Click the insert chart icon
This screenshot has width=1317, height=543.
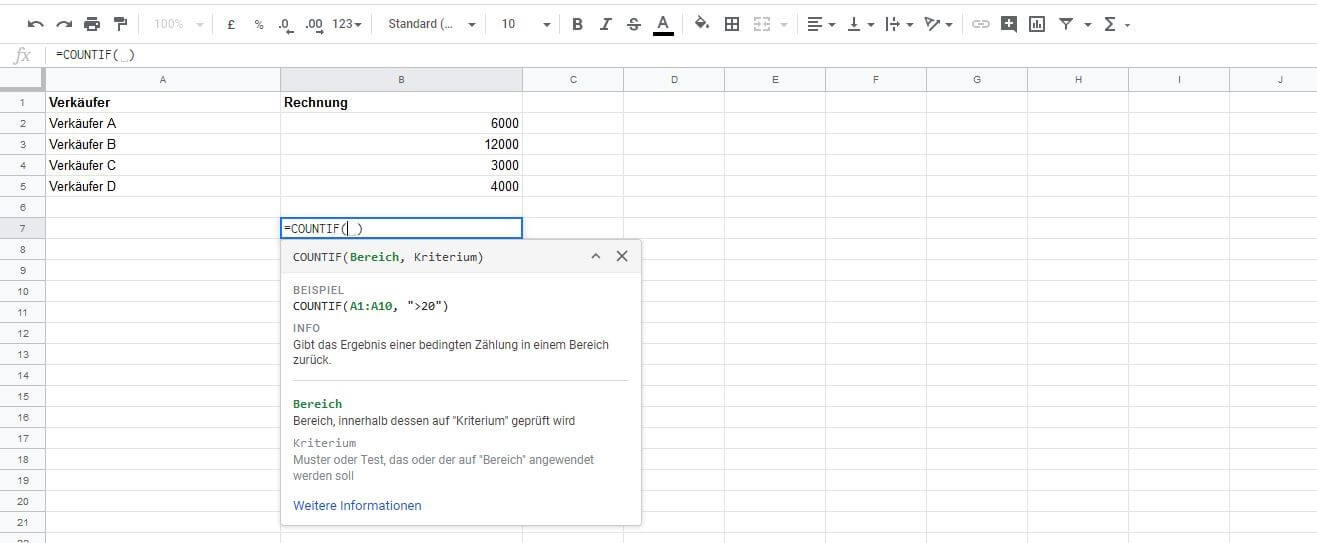tap(1037, 24)
